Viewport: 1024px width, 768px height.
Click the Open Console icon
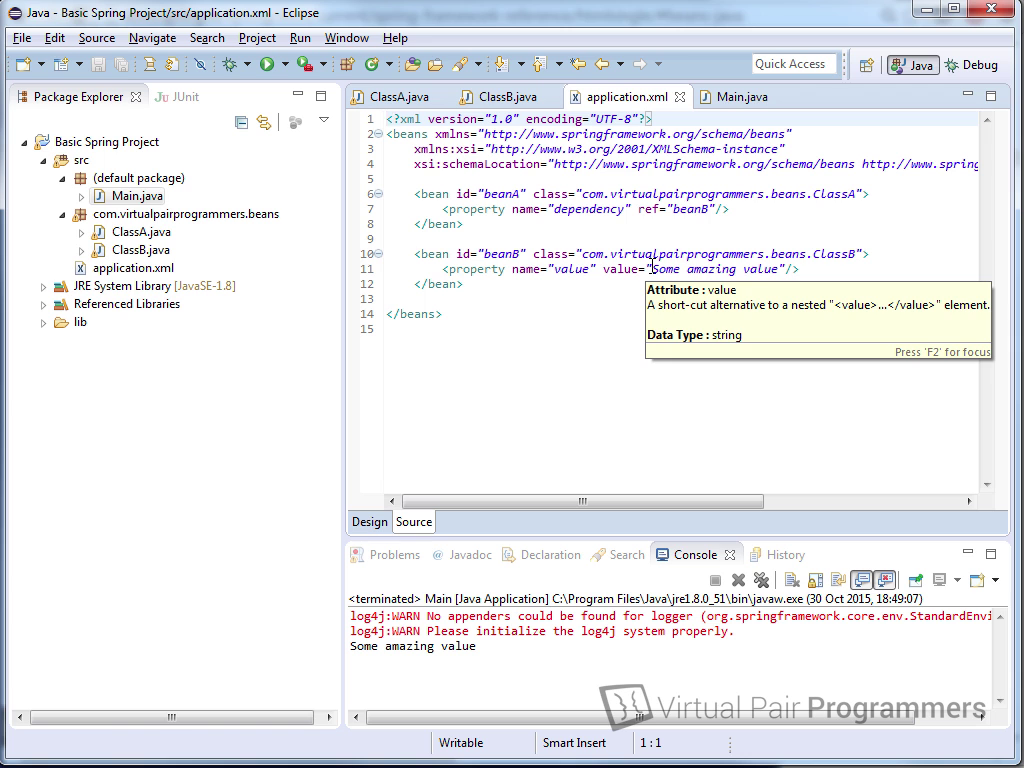(x=977, y=580)
